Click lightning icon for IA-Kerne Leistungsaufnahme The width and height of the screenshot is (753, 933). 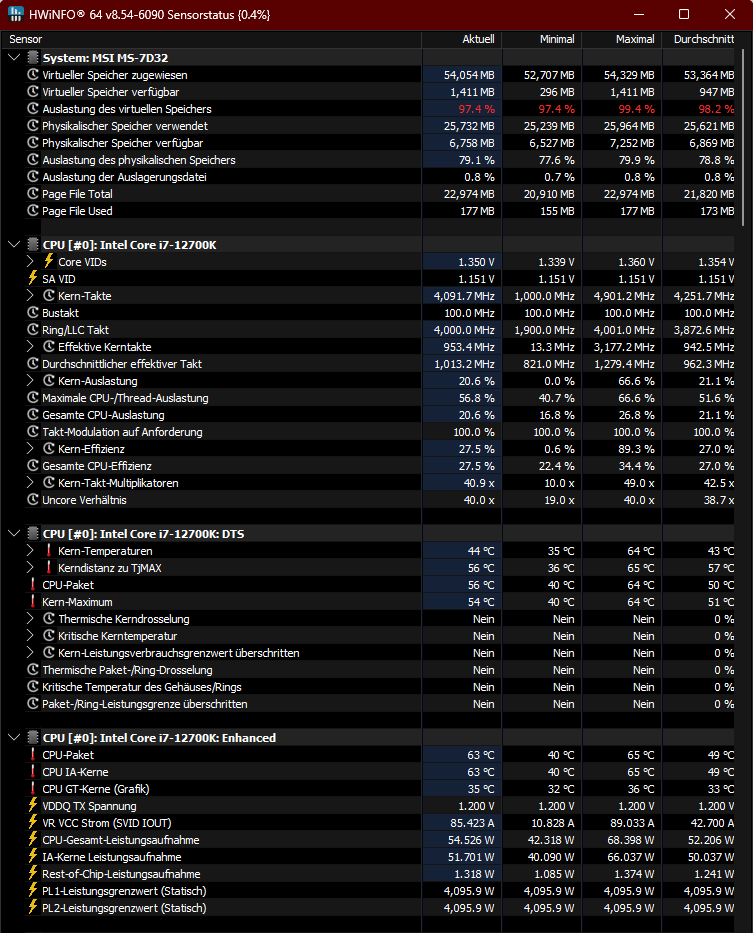33,856
